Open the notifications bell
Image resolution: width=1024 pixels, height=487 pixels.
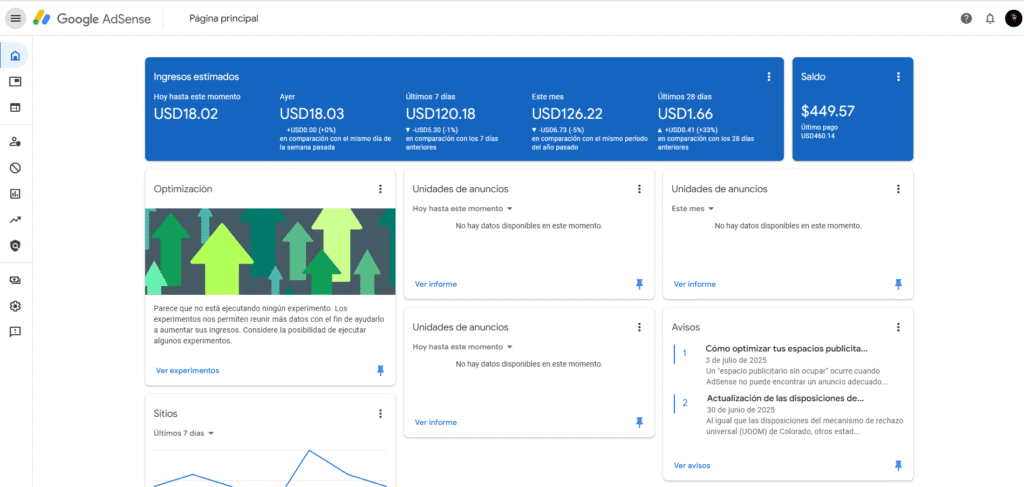[990, 18]
